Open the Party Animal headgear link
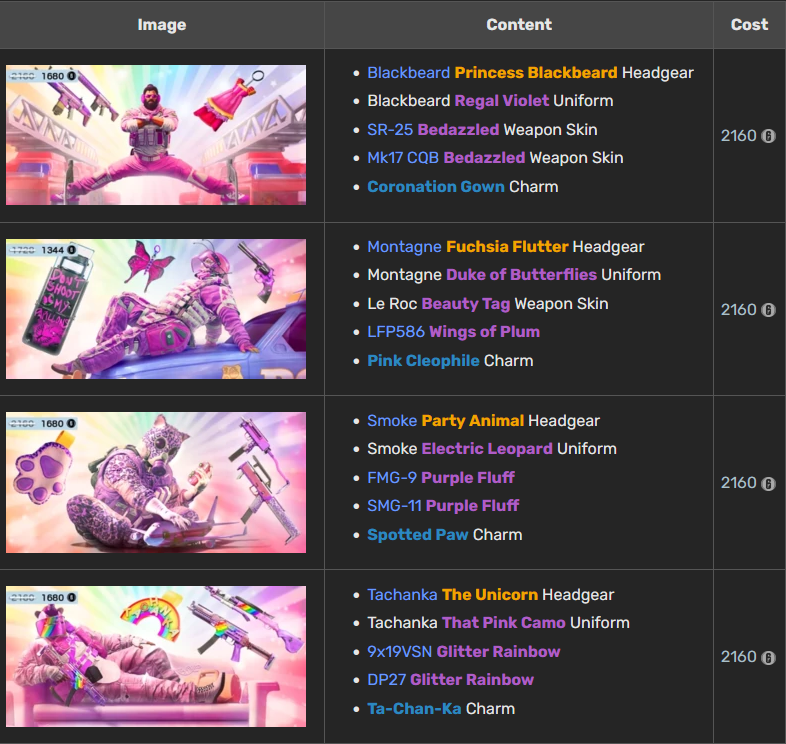 tap(473, 421)
